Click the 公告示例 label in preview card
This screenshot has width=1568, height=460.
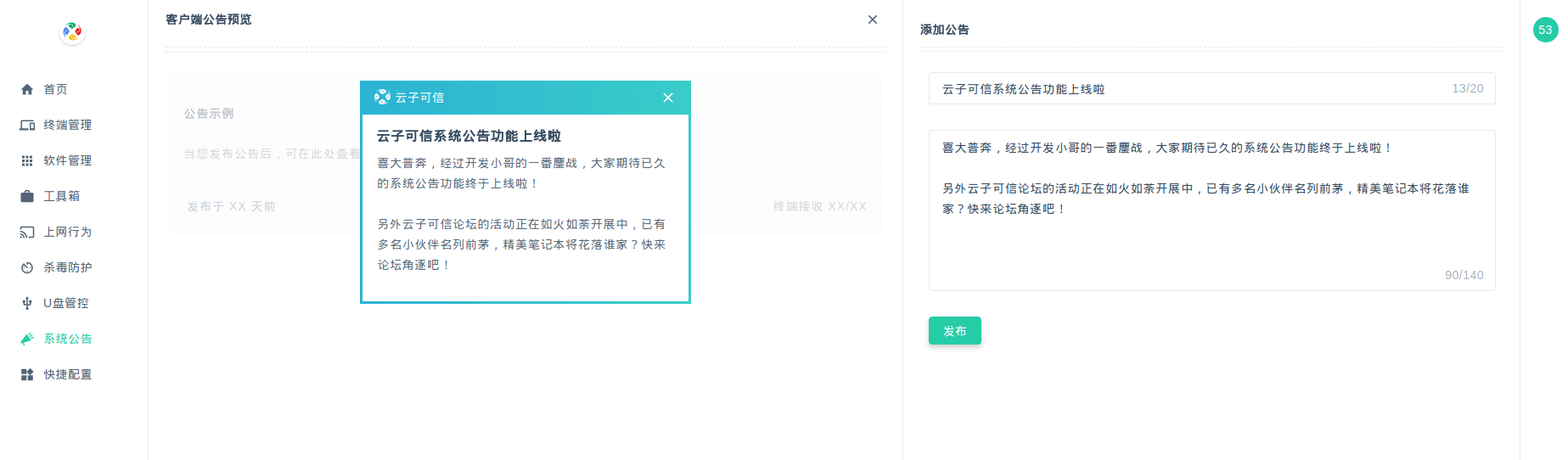click(209, 114)
